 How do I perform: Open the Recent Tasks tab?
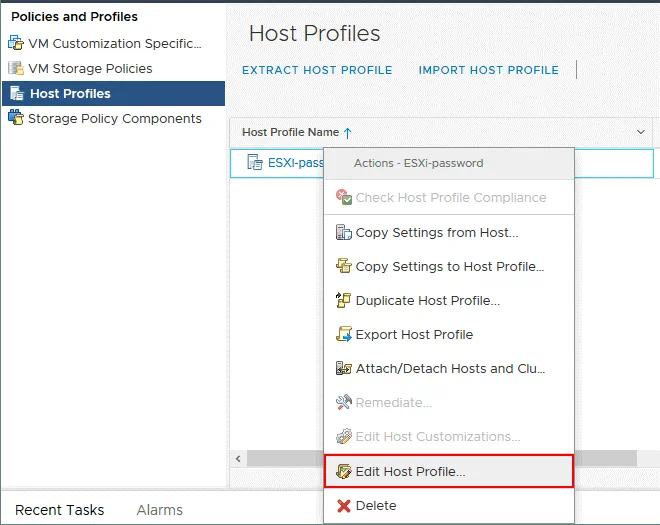pyautogui.click(x=60, y=510)
